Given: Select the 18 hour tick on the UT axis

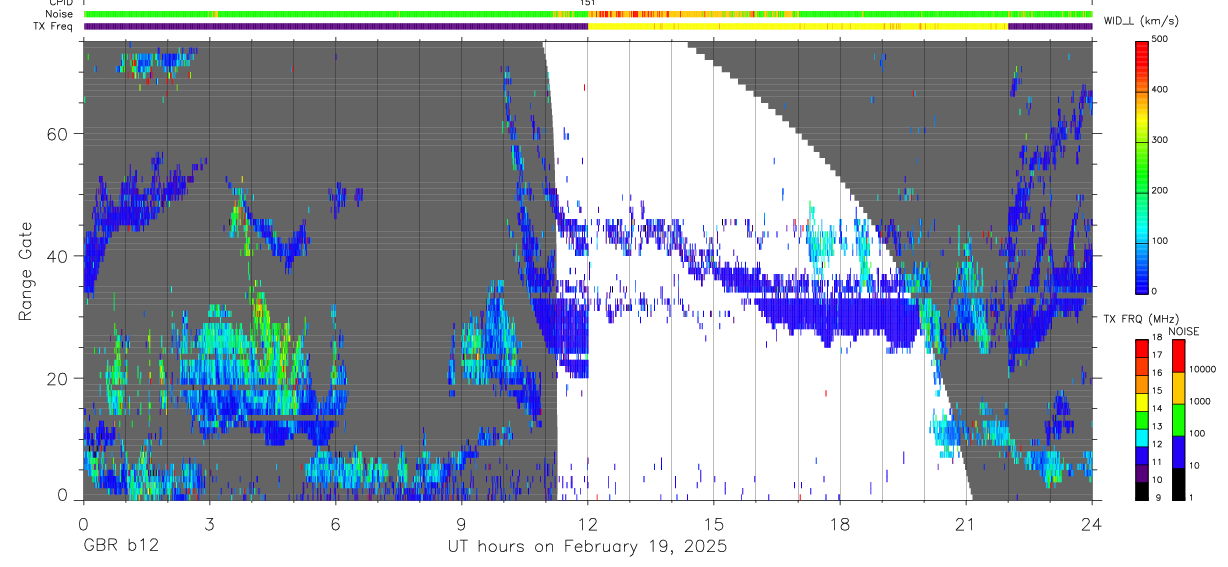Looking at the screenshot, I should click(x=839, y=523).
